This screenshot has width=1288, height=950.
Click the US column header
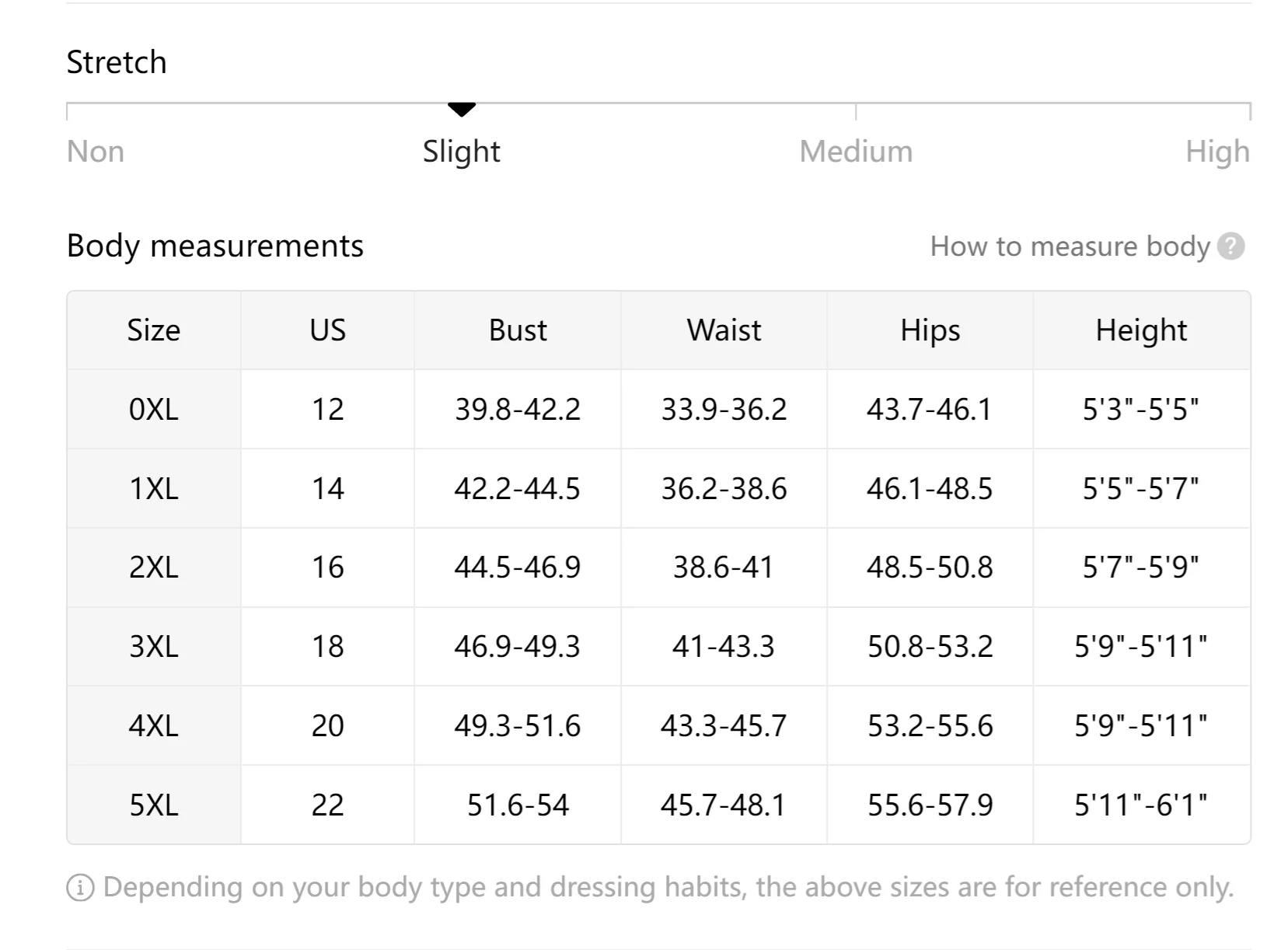pyautogui.click(x=327, y=330)
